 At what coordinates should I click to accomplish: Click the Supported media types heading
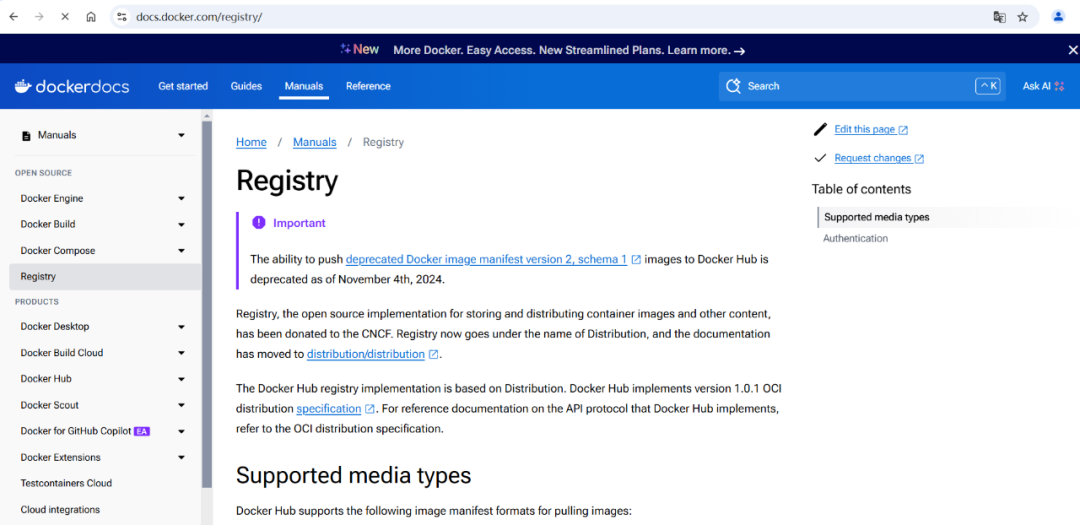[x=353, y=475]
